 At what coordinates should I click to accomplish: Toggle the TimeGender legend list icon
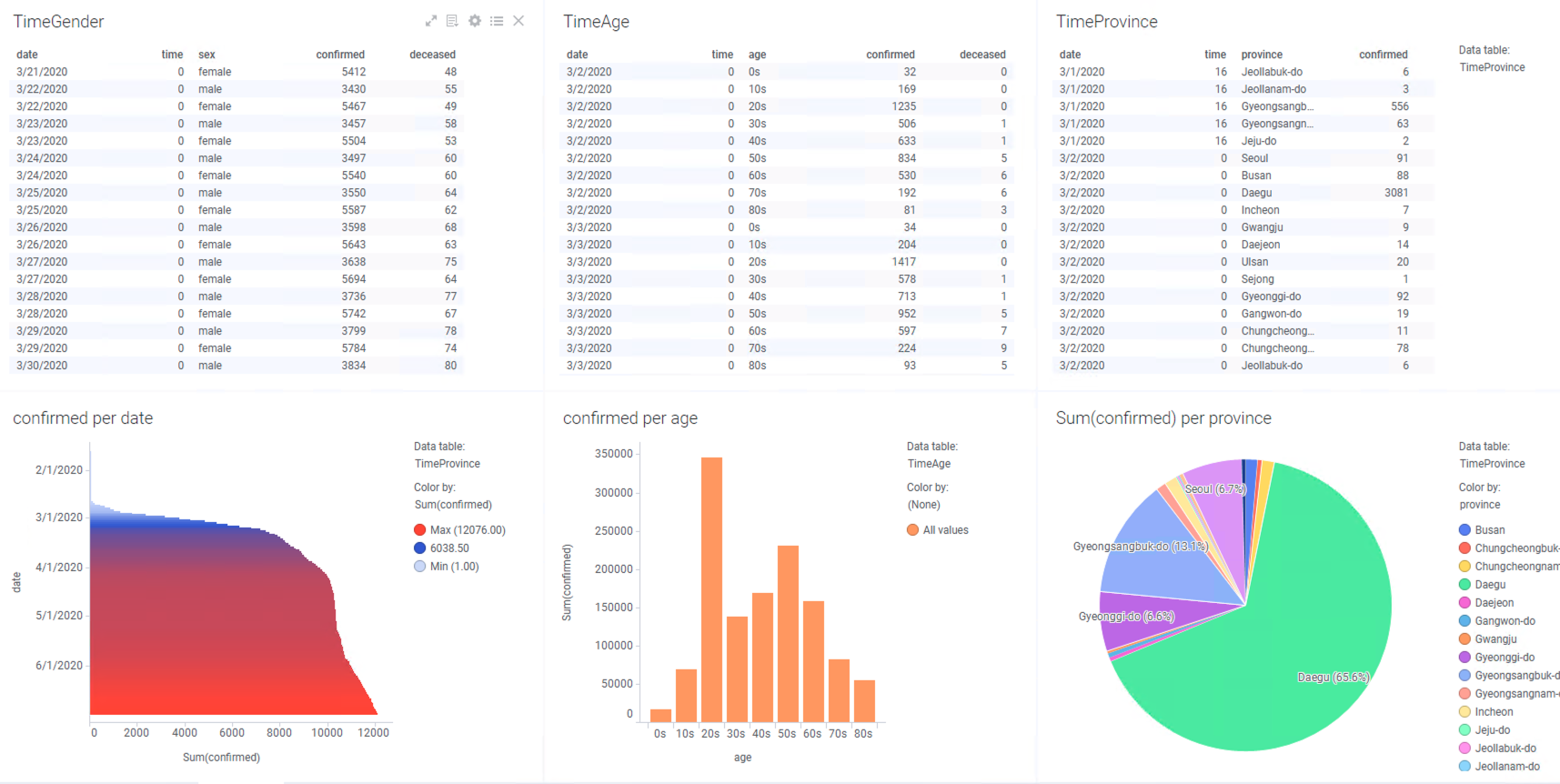tap(497, 21)
